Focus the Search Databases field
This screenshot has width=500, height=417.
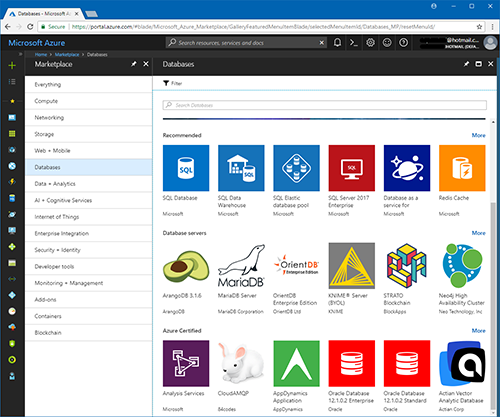tap(324, 105)
